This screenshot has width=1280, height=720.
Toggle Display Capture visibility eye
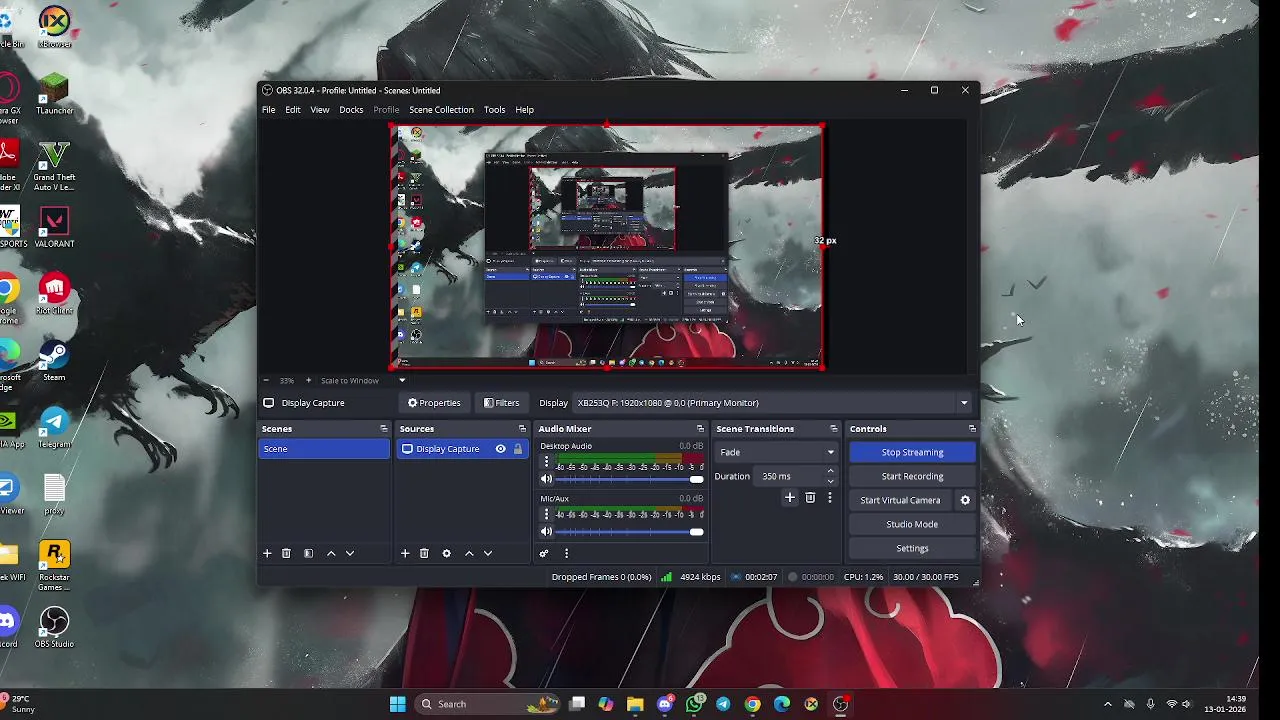(x=500, y=449)
